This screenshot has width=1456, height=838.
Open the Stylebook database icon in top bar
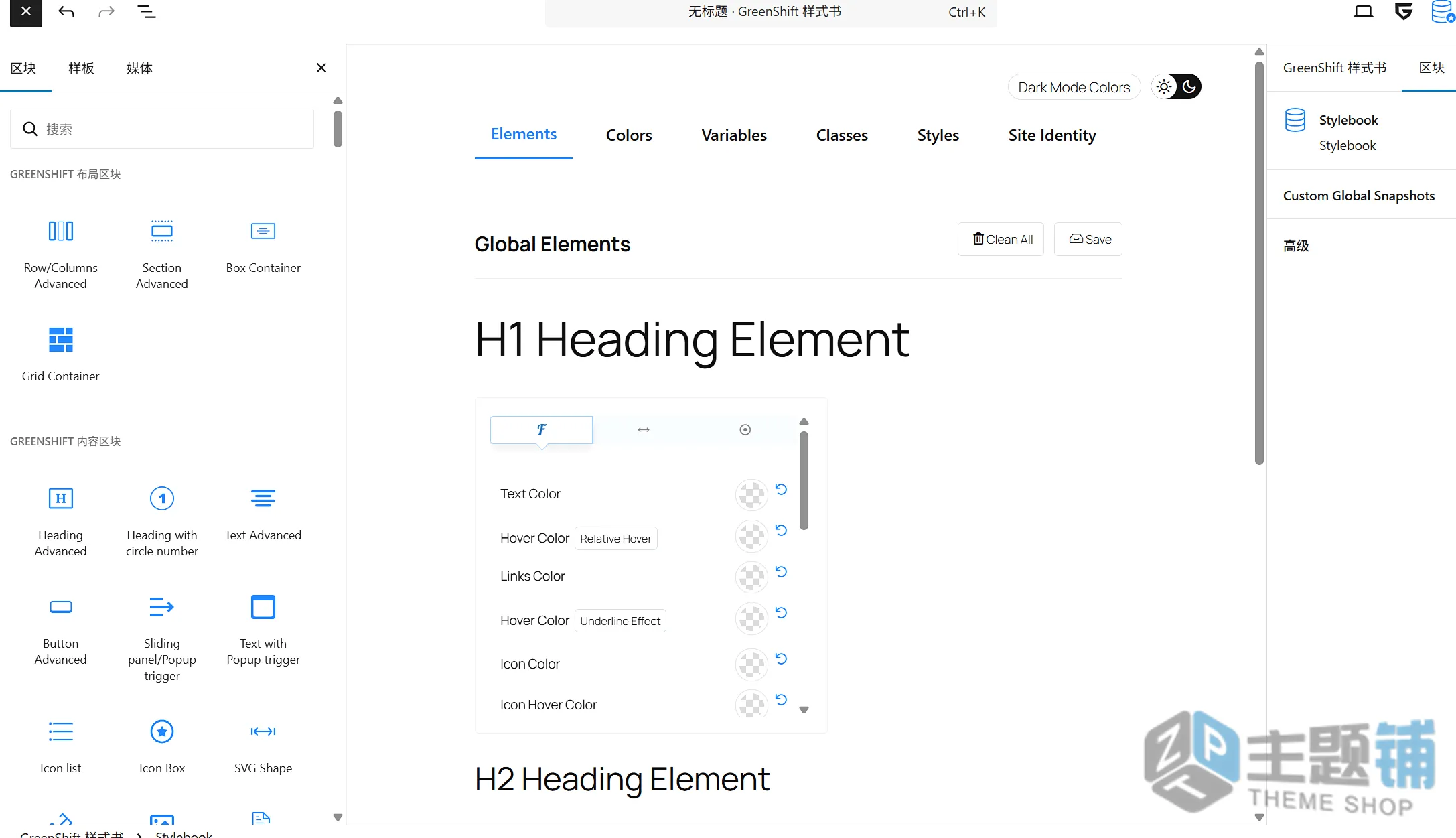[x=1443, y=11]
